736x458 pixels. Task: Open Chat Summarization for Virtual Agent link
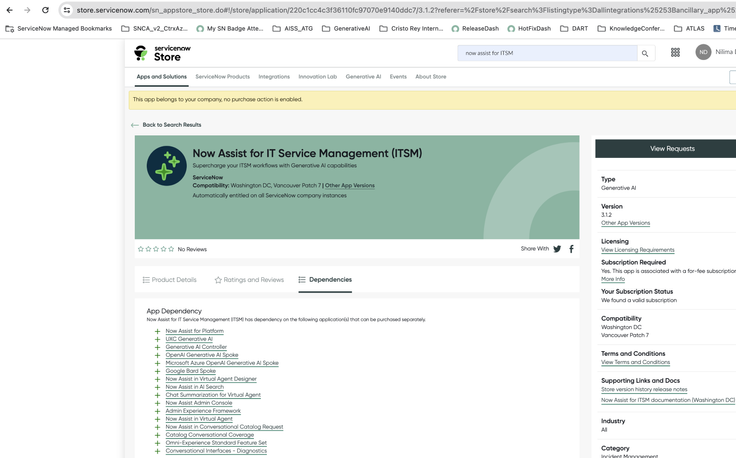(x=213, y=395)
